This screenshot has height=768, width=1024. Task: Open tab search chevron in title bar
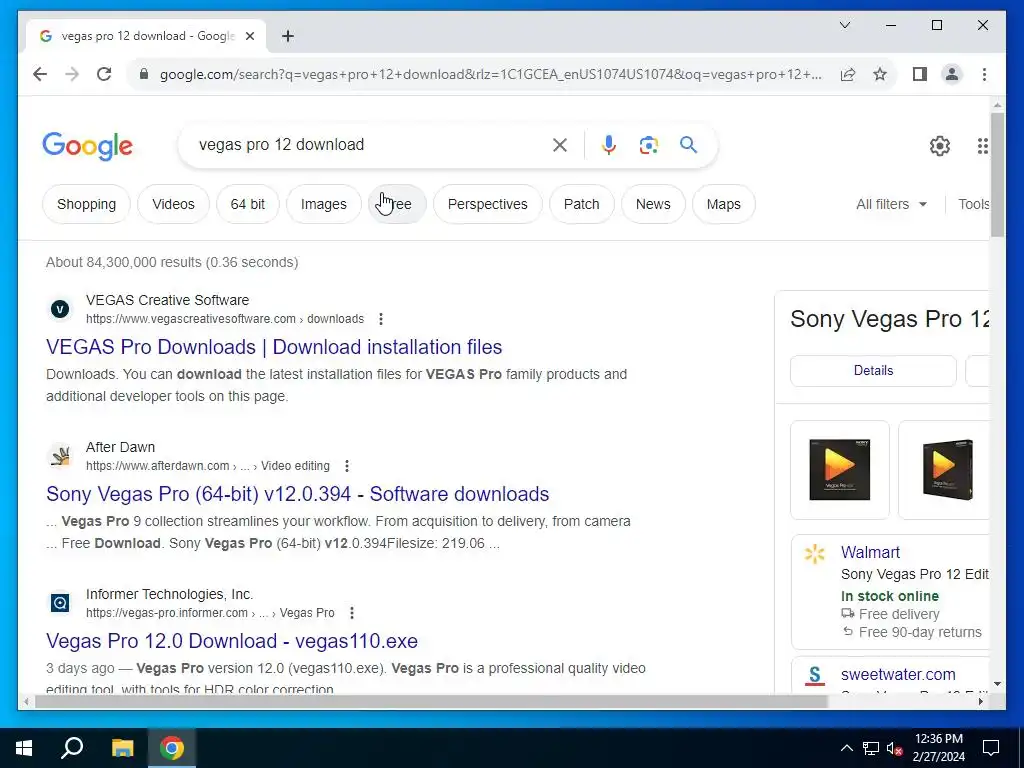pyautogui.click(x=844, y=25)
